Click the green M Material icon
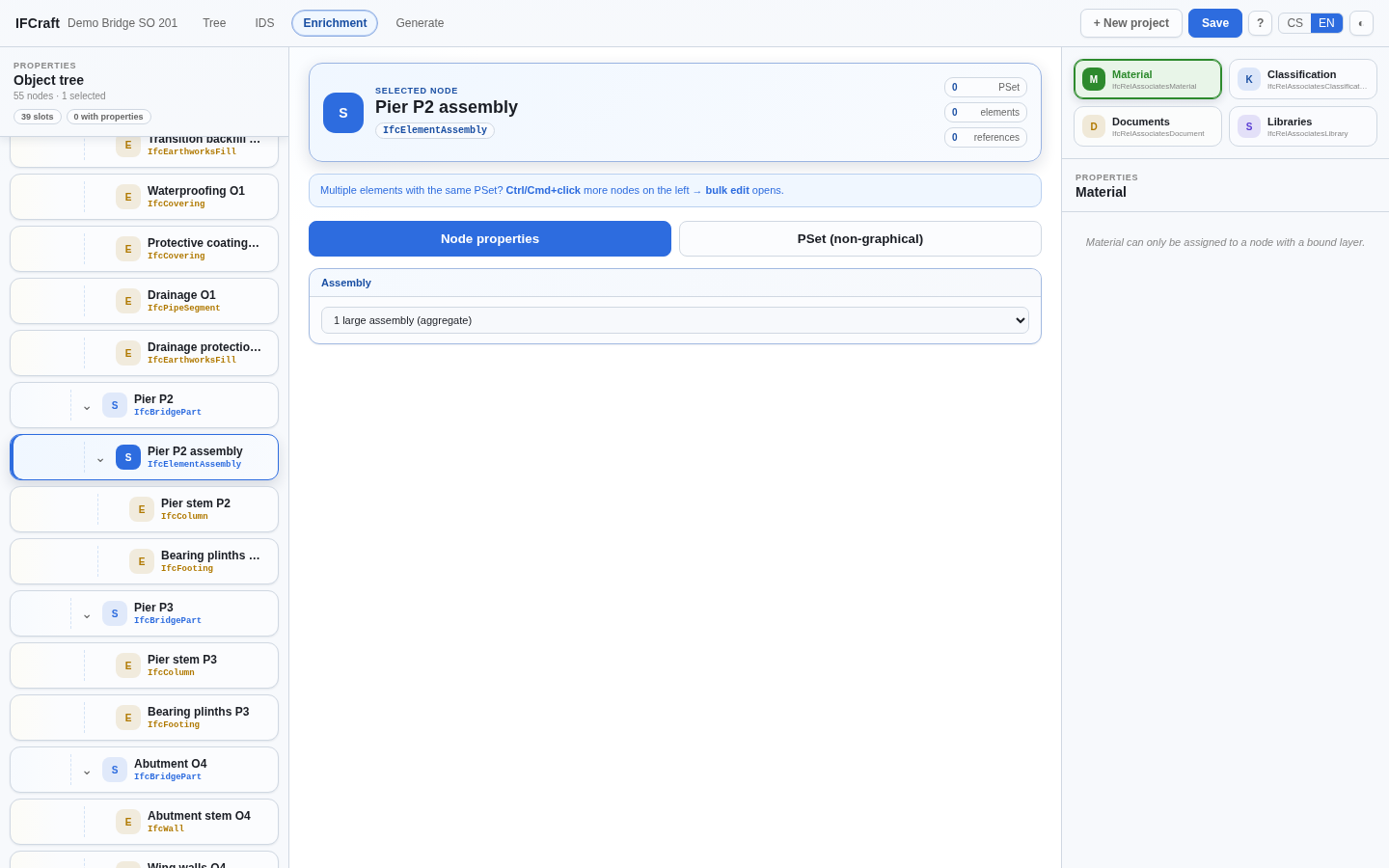 (1094, 79)
